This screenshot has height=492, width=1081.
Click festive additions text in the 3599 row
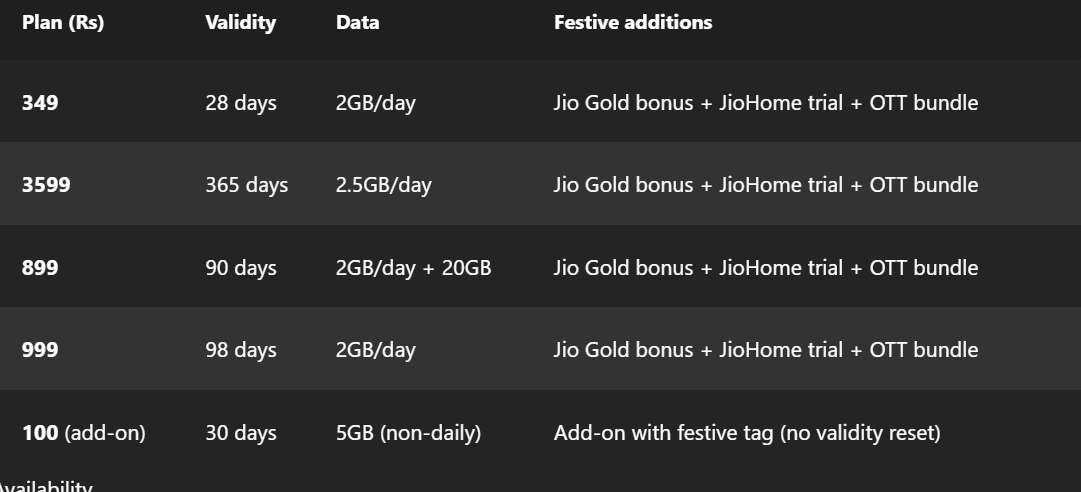coord(766,185)
